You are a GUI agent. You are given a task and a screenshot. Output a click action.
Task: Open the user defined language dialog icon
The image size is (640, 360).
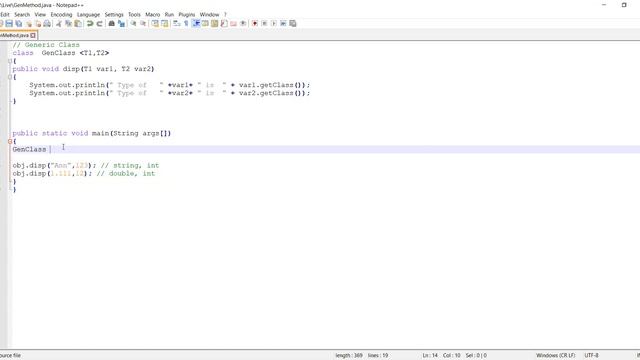(205, 24)
